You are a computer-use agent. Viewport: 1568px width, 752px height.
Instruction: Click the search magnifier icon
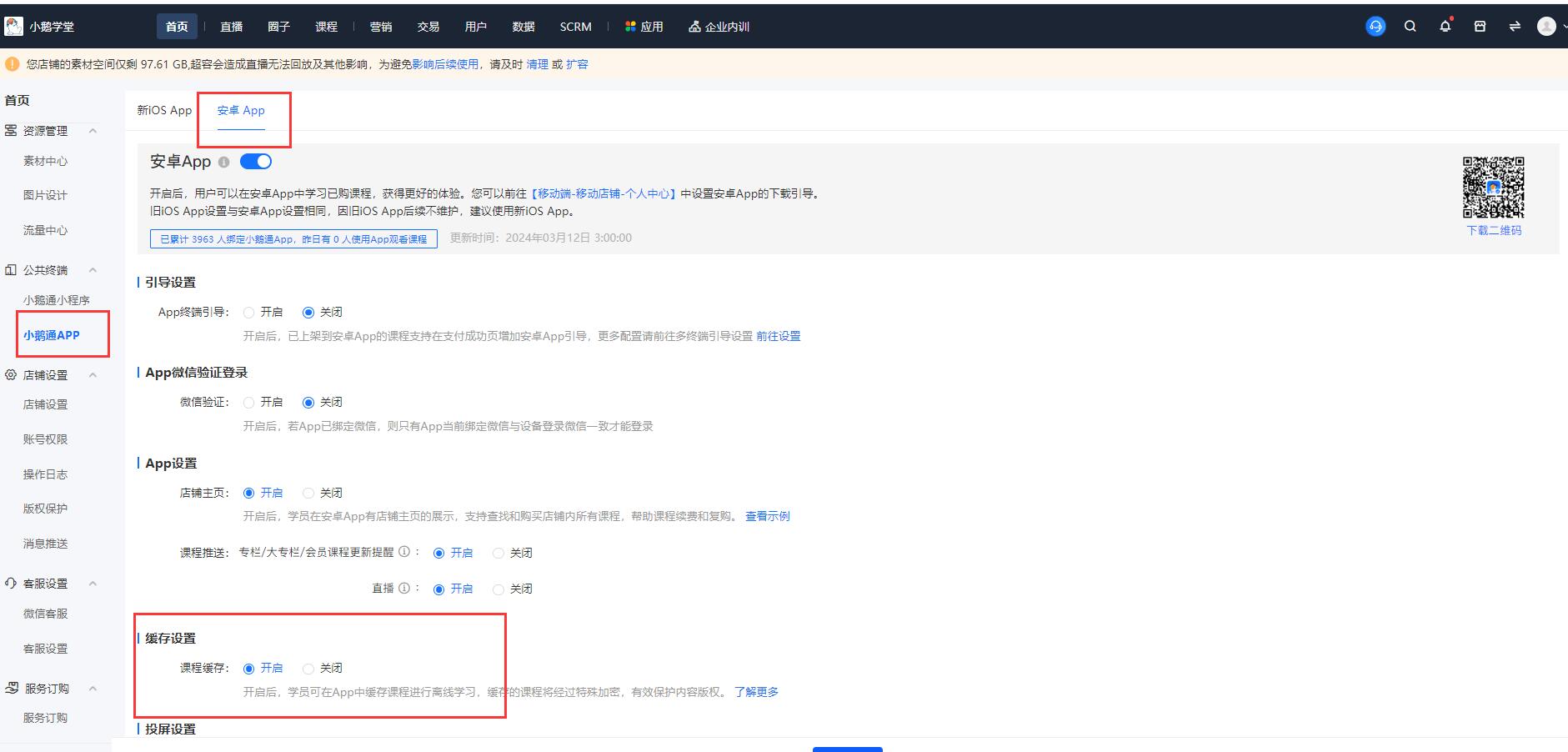1410,26
